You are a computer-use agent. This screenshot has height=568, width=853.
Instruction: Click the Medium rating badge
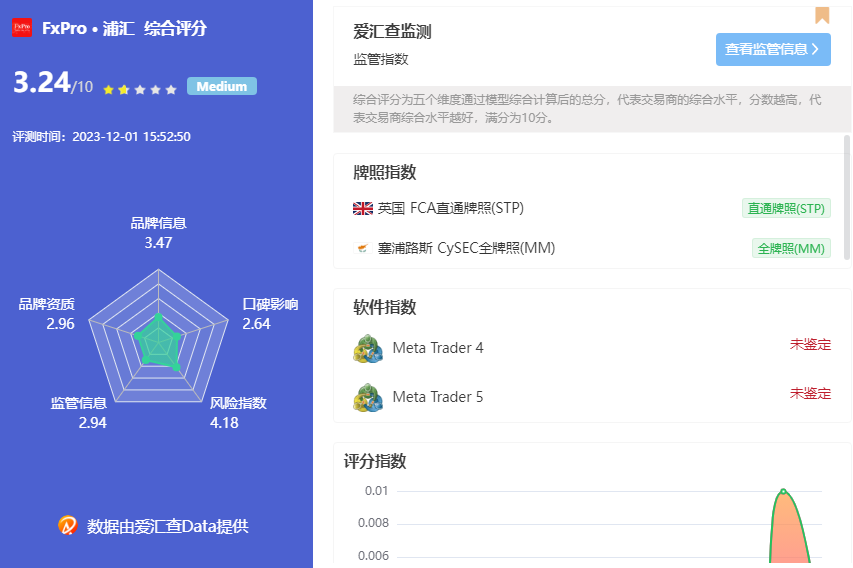tap(221, 87)
